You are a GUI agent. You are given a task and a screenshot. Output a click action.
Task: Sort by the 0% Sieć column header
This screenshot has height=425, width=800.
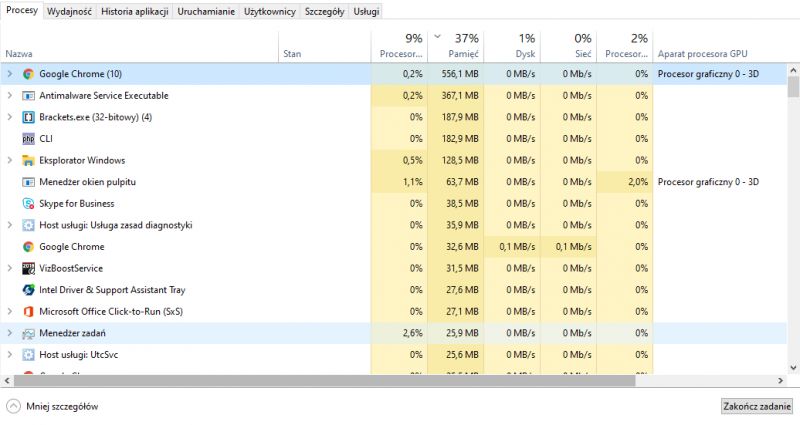point(568,47)
